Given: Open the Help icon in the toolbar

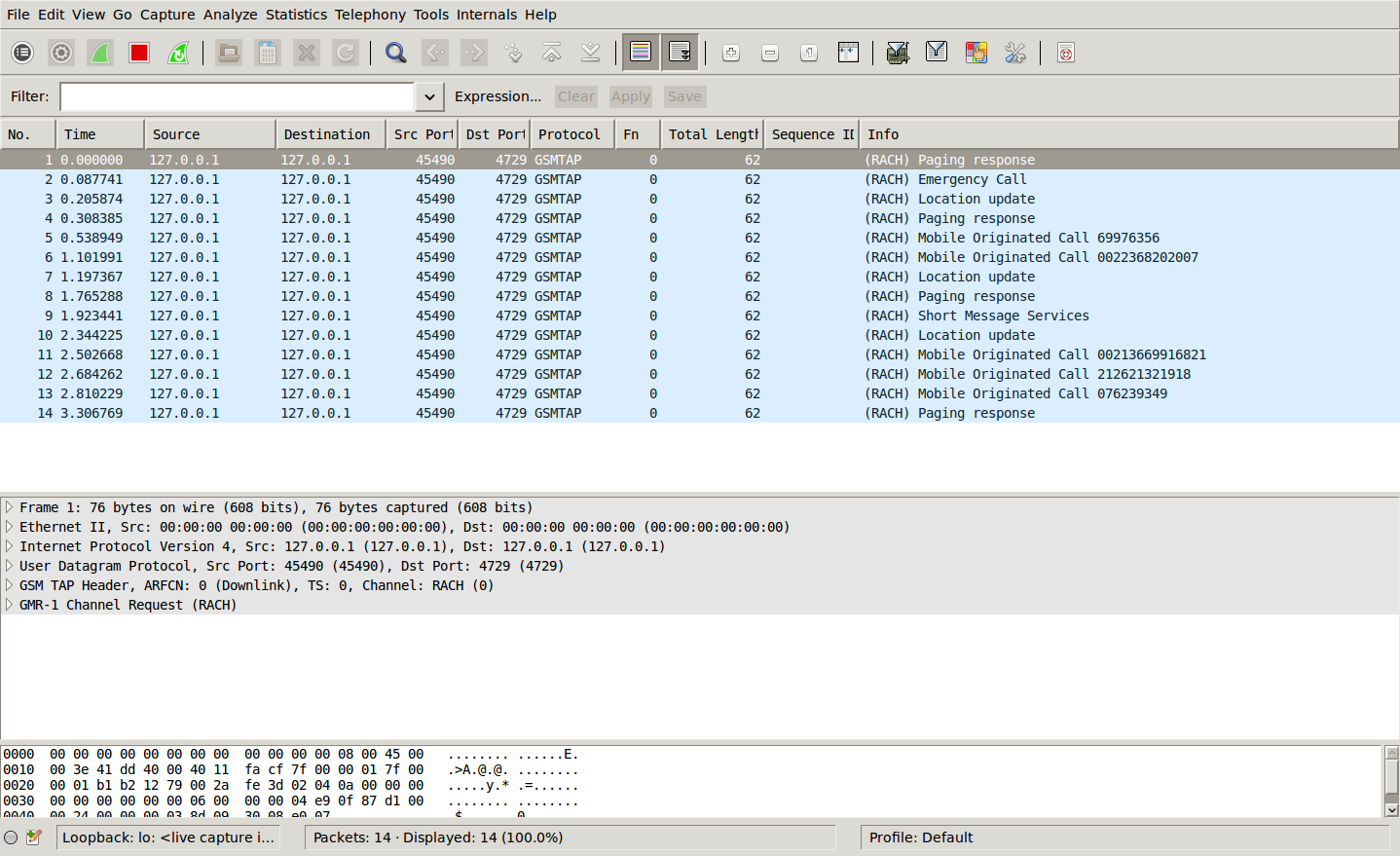Looking at the screenshot, I should coord(1066,53).
